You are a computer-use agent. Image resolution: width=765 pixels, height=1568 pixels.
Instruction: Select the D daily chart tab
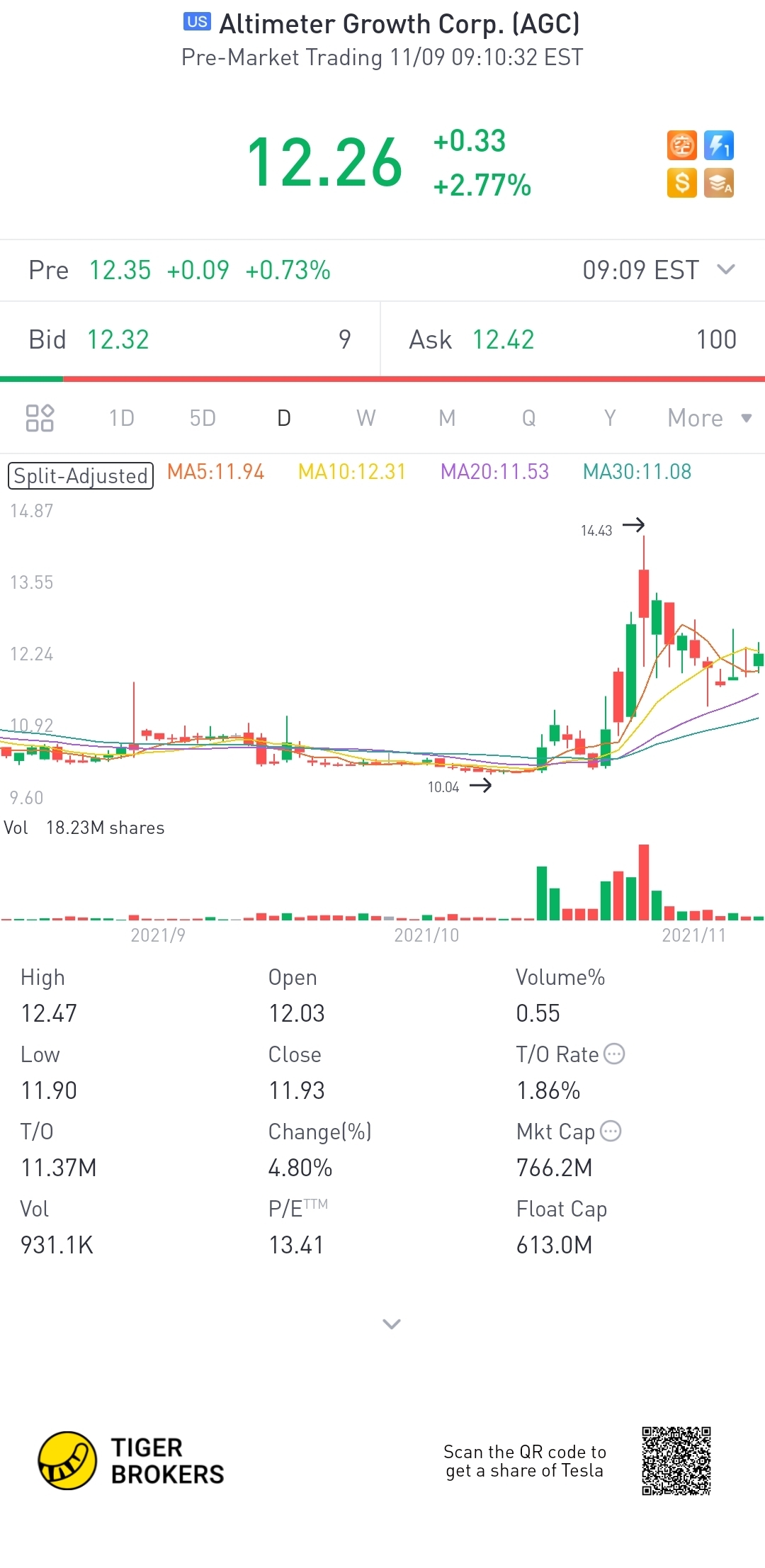[x=284, y=418]
